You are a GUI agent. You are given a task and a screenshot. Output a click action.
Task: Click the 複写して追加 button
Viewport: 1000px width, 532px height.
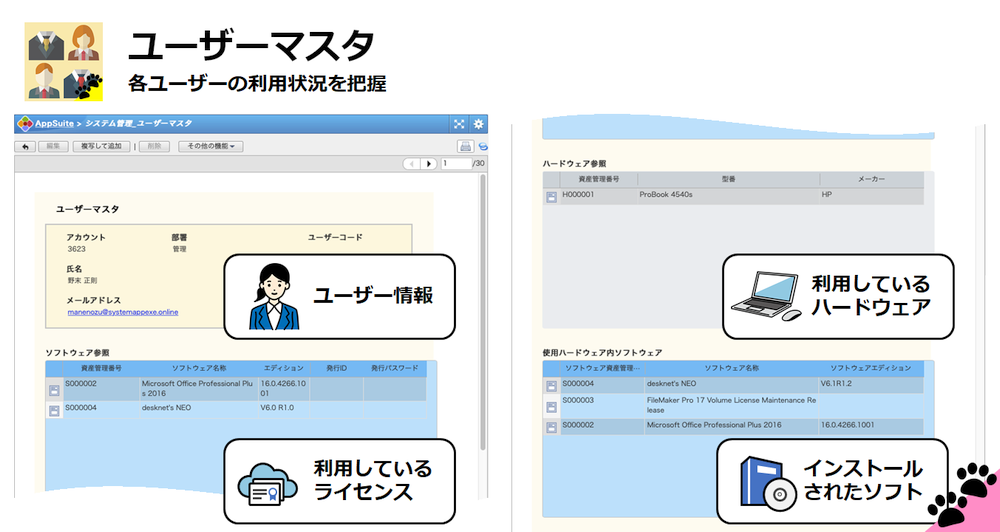(101, 146)
